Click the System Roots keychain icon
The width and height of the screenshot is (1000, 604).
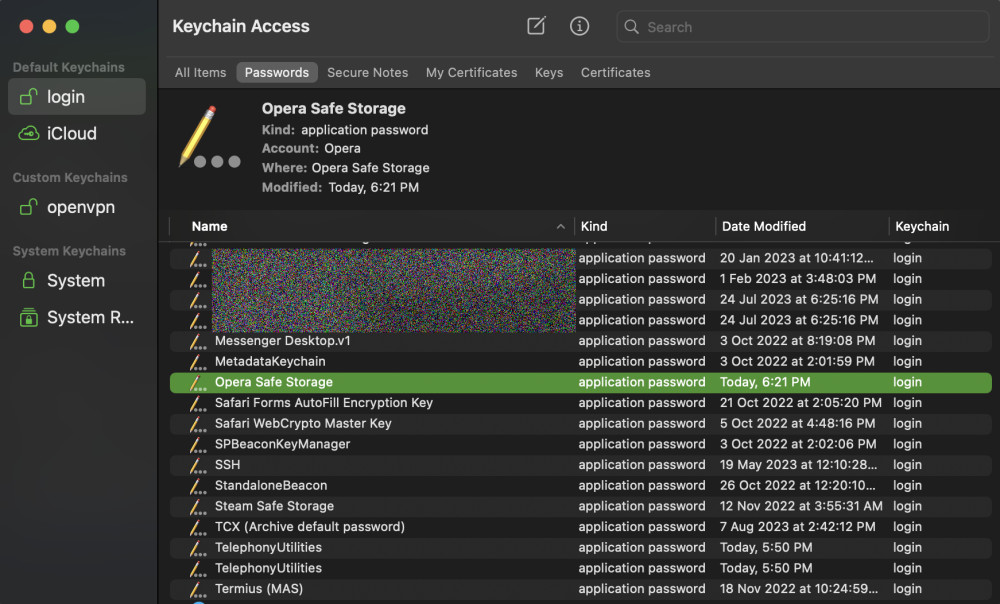[x=28, y=317]
